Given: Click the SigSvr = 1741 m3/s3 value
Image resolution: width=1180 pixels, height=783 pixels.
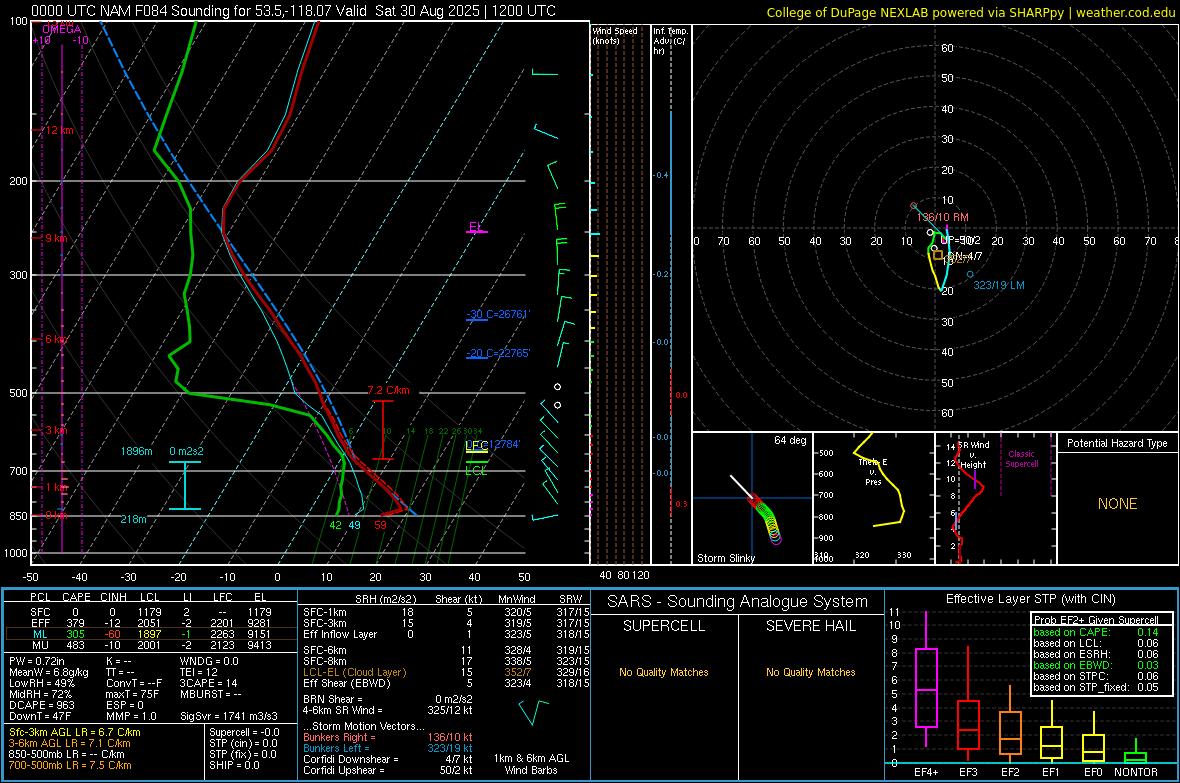Looking at the screenshot, I should 229,716.
